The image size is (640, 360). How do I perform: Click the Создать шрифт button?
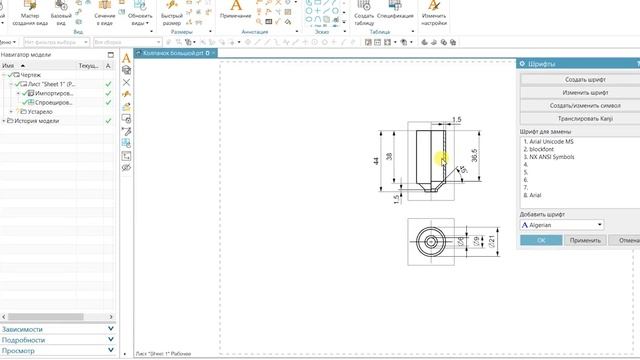click(585, 80)
